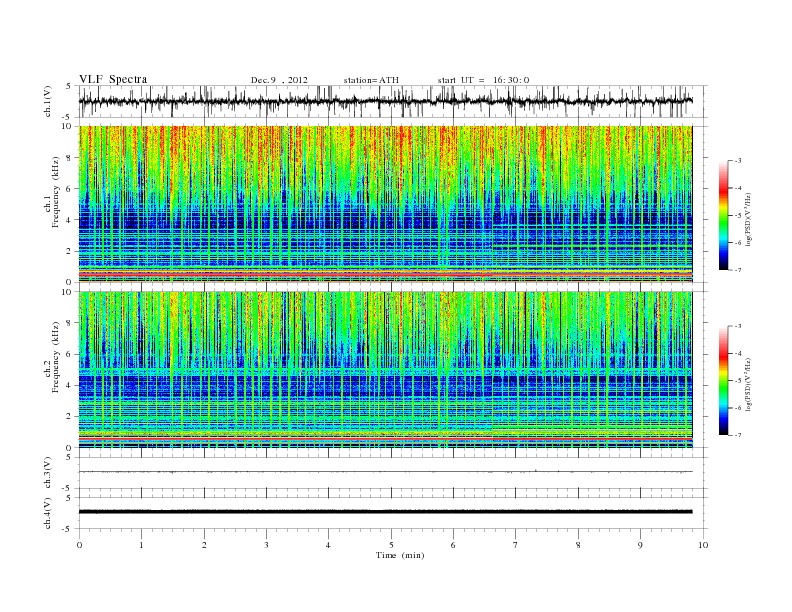Click the "3" tick on the time axis
Viewport: 792px width, 612px height.
[x=266, y=545]
